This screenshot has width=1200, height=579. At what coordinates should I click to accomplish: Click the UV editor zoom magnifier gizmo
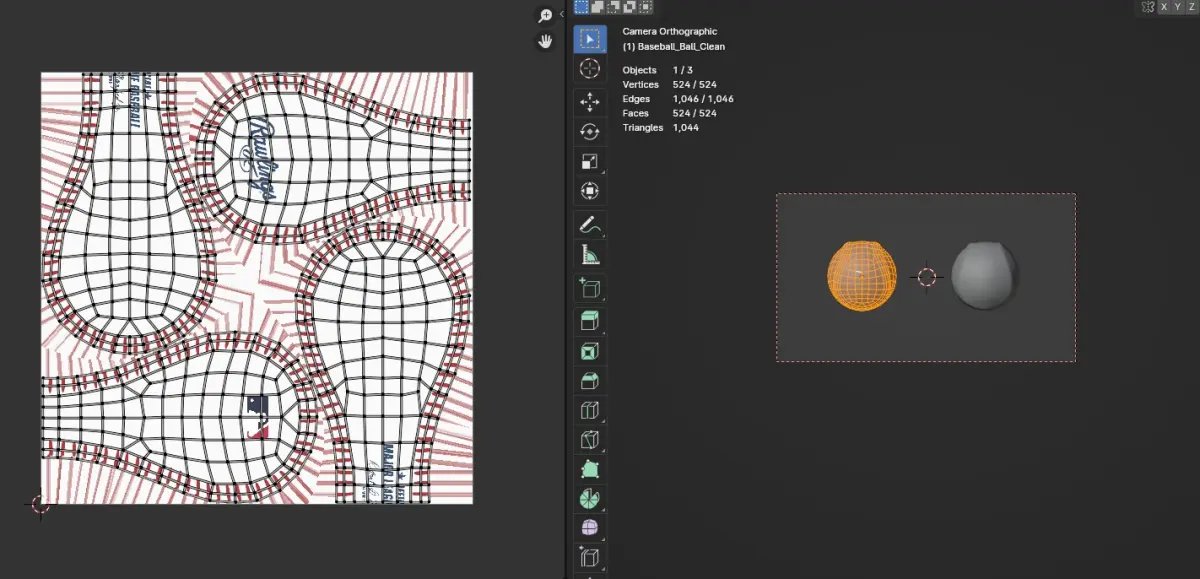(545, 16)
